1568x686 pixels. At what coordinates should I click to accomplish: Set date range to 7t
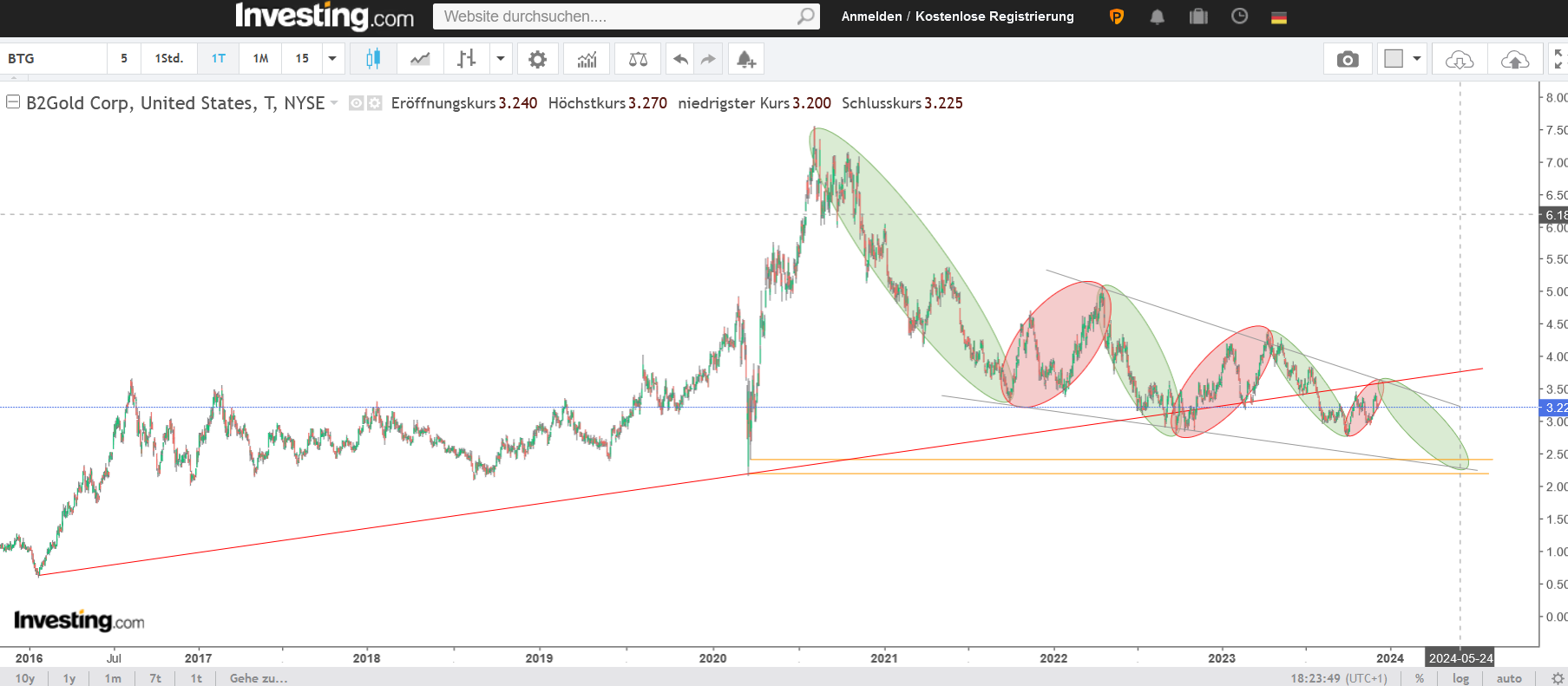coord(155,678)
